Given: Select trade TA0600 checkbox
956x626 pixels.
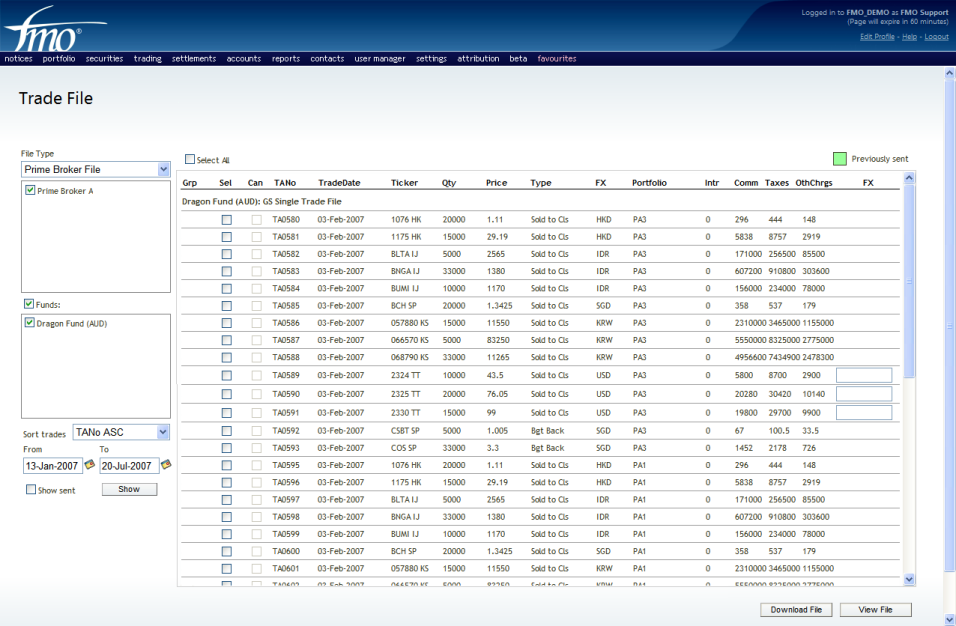Looking at the screenshot, I should point(227,551).
